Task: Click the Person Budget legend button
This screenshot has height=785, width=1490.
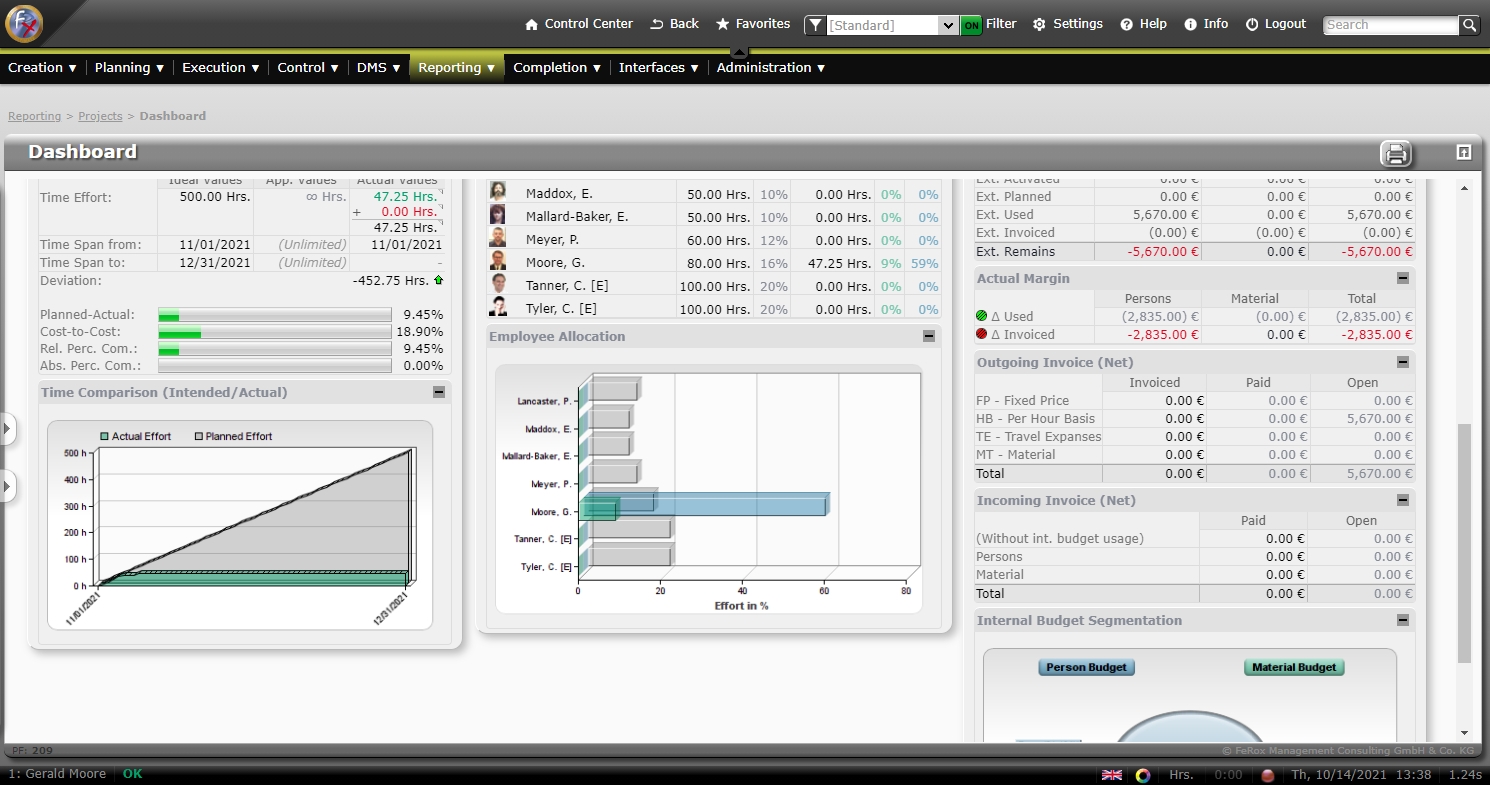Action: 1086,667
